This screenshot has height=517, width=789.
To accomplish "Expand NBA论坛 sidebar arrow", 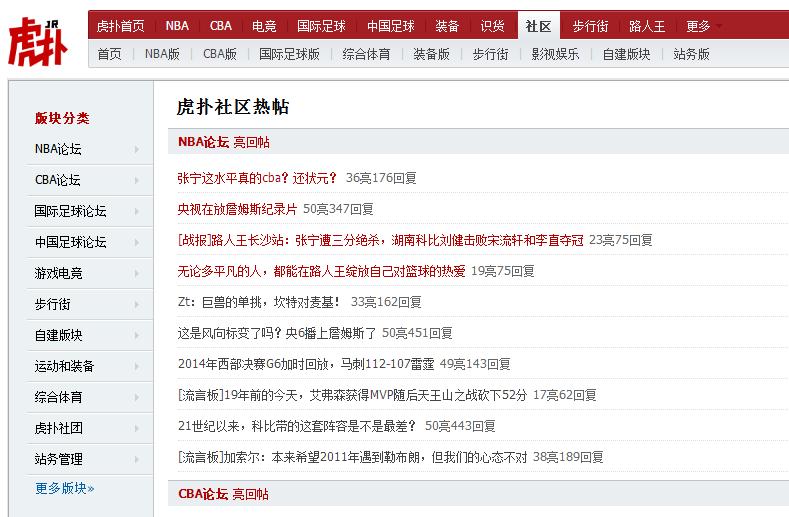I will point(136,150).
